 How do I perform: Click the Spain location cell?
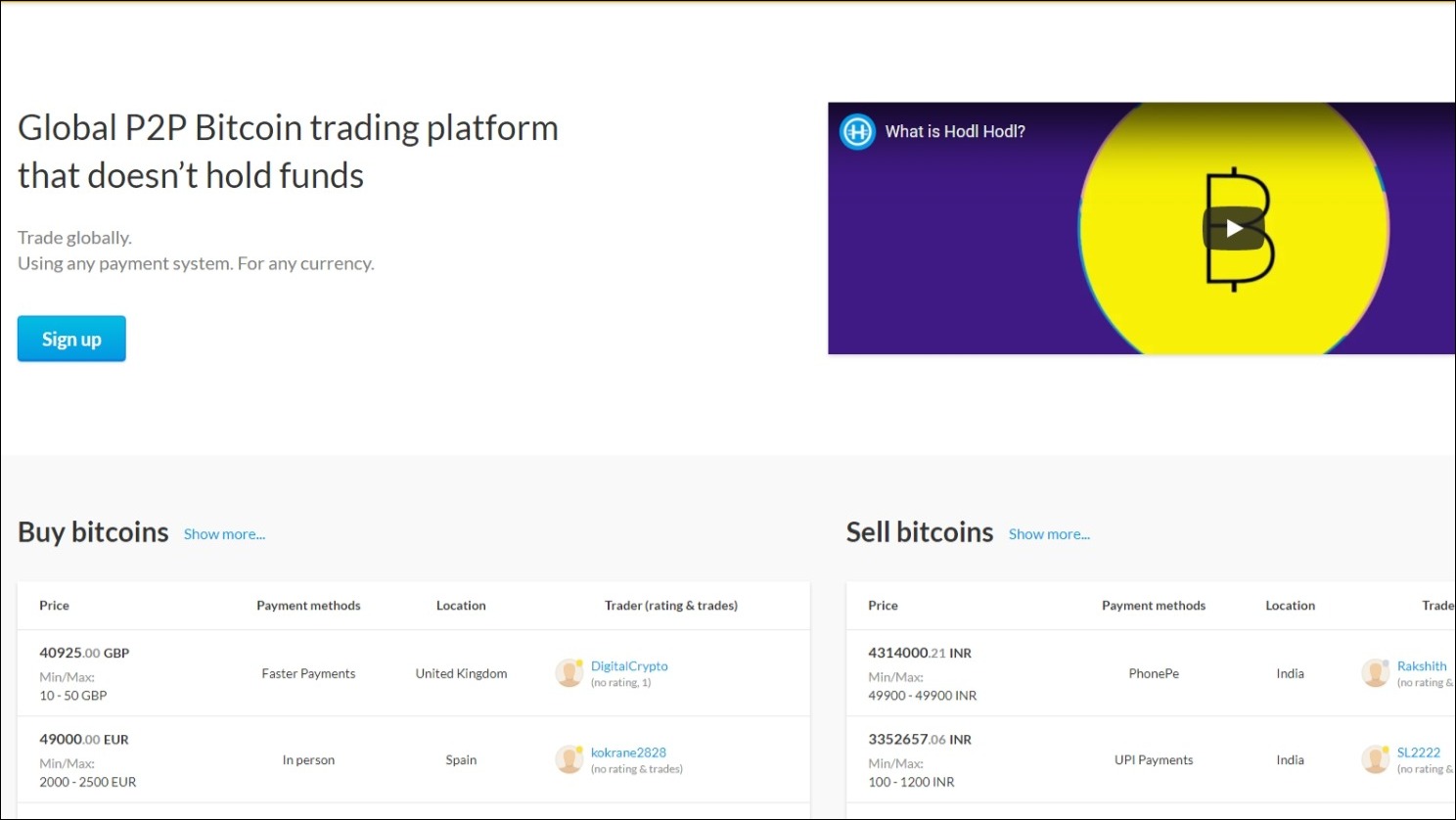(x=461, y=760)
